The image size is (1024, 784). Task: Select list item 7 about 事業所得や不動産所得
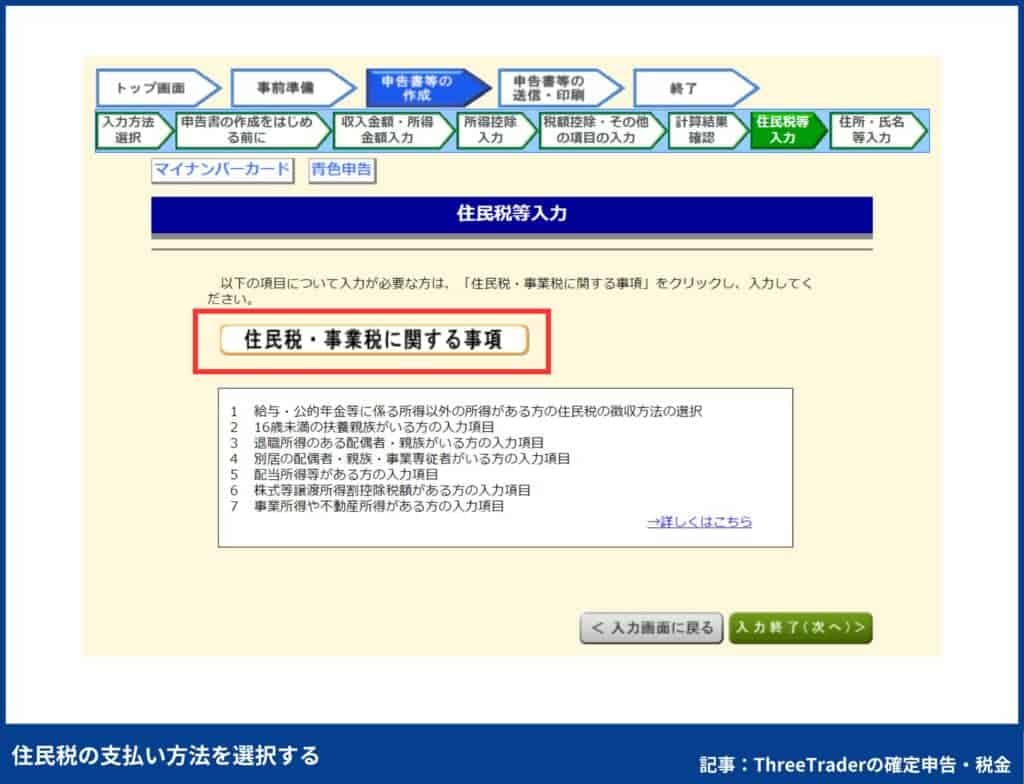(x=367, y=506)
